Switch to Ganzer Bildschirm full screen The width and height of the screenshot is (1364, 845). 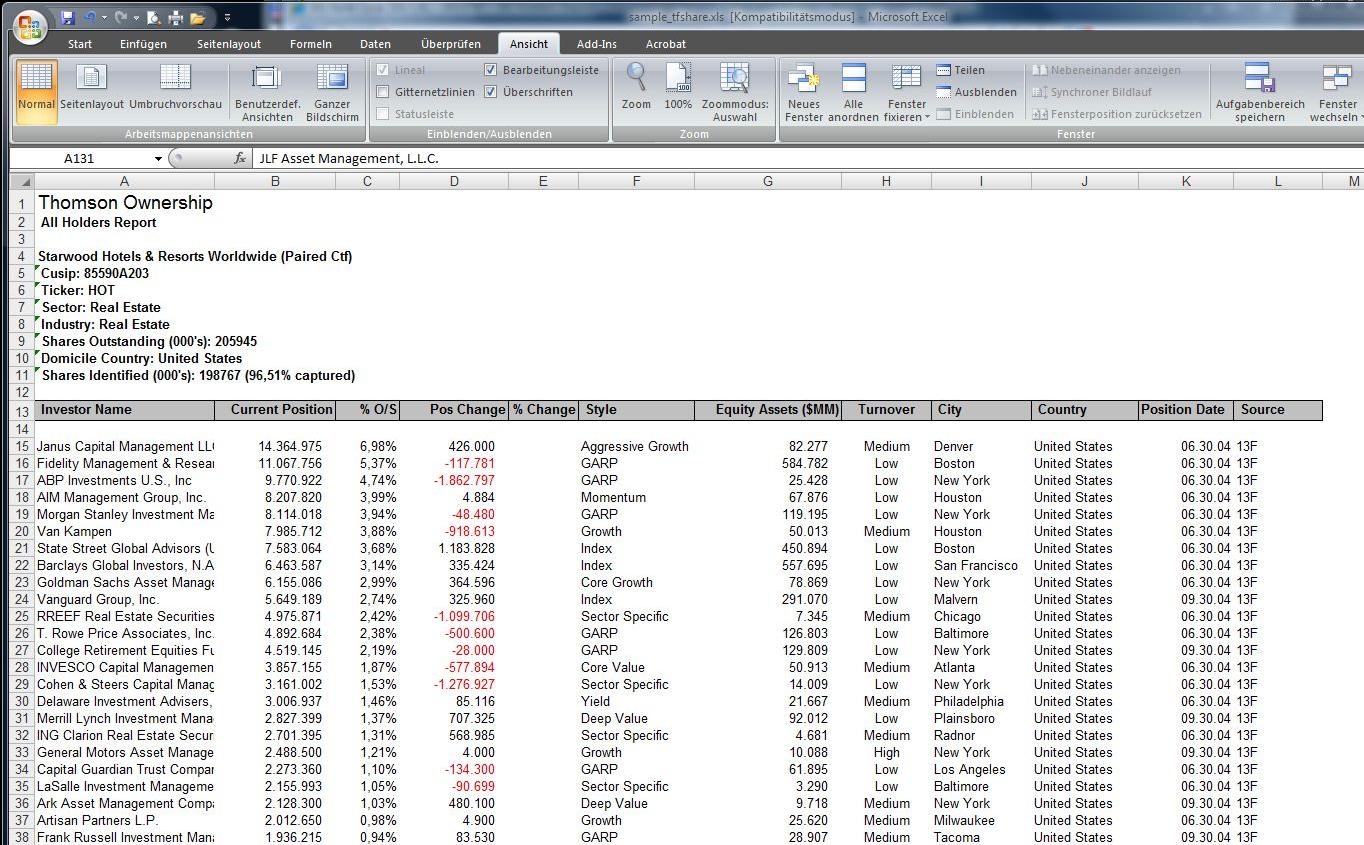(332, 91)
